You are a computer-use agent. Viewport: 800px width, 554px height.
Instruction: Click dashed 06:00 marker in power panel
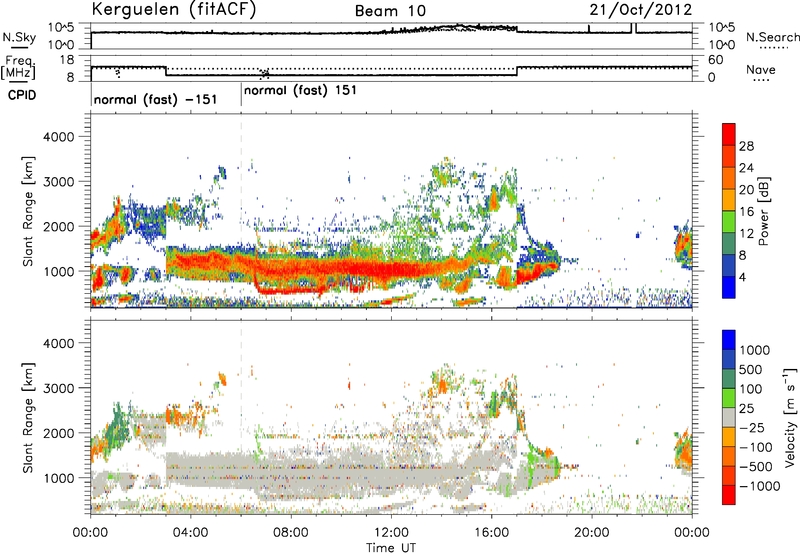click(x=241, y=210)
